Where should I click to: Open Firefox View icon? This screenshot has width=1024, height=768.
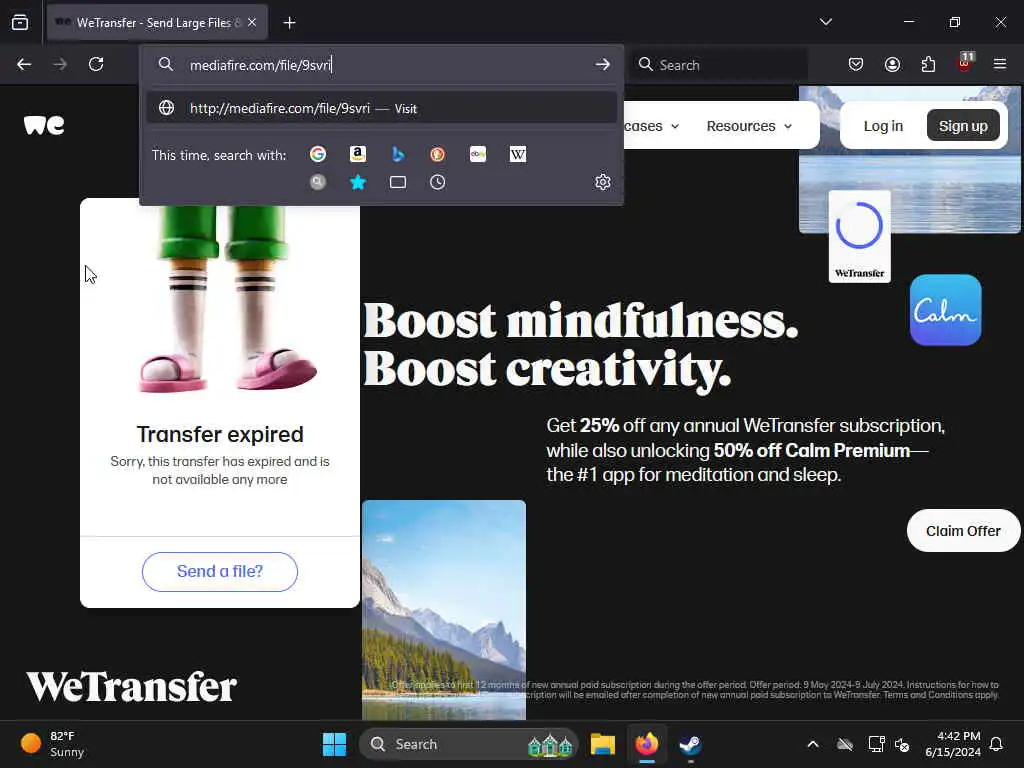coord(20,23)
